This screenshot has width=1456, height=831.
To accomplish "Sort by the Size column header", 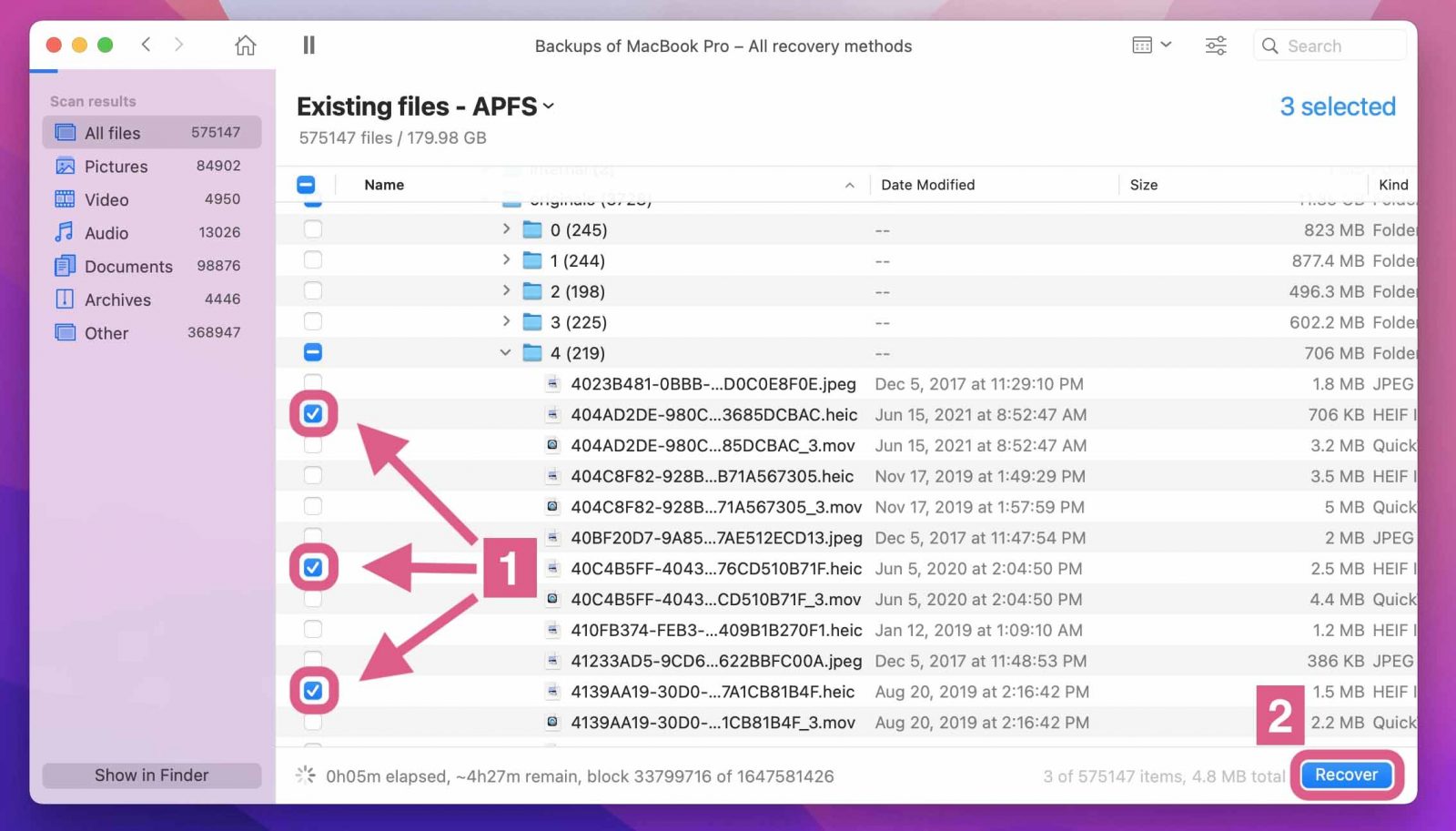I will click(x=1144, y=185).
